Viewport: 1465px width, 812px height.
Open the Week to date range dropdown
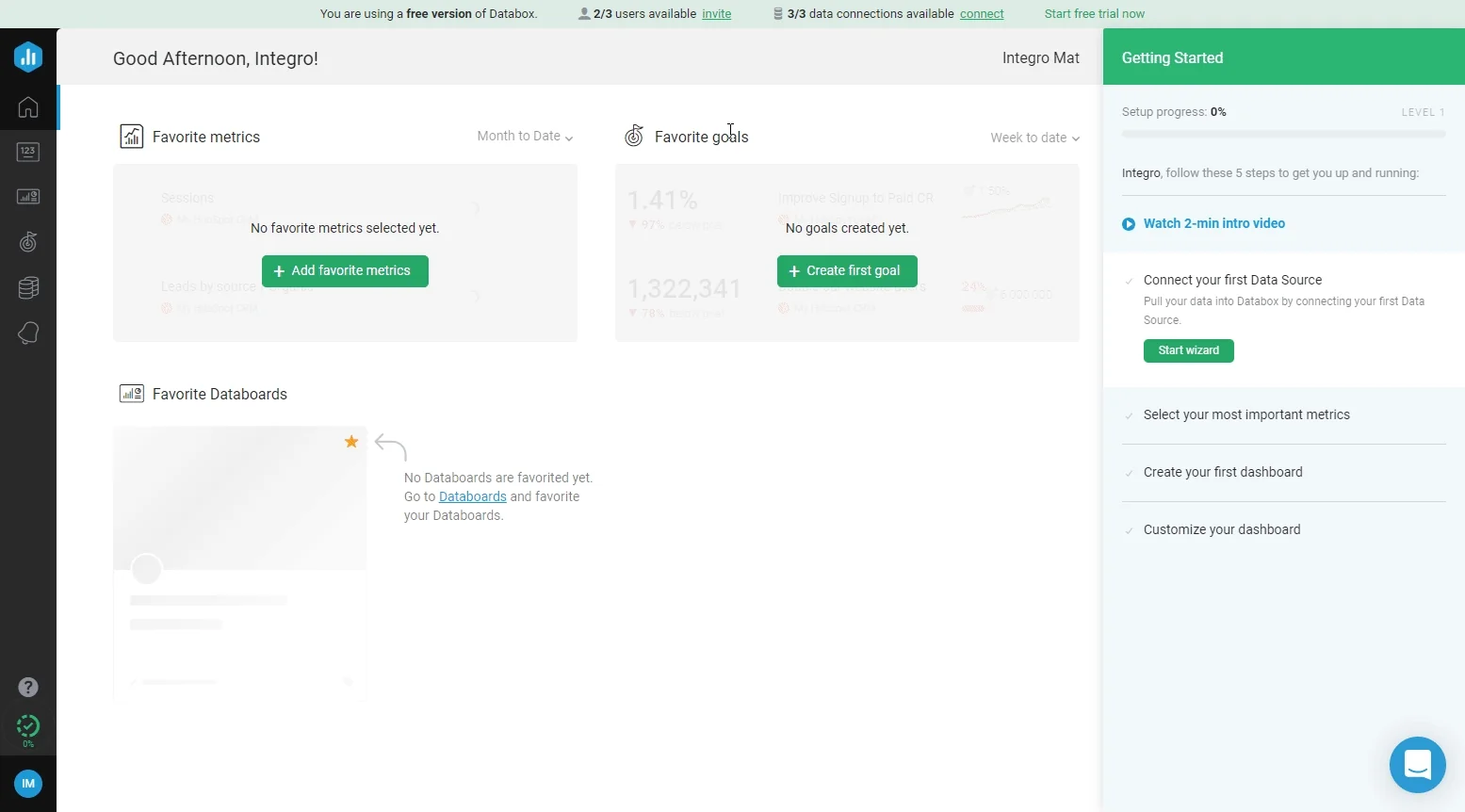pos(1034,138)
